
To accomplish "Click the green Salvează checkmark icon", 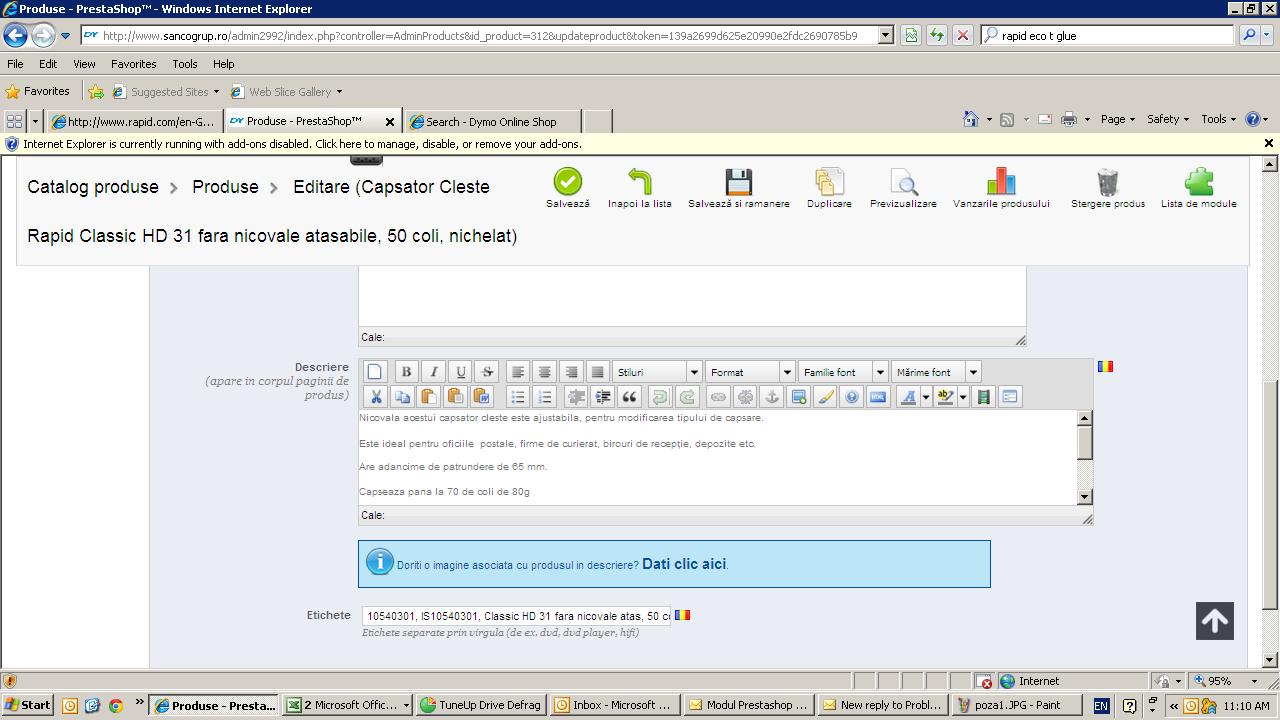I will tap(567, 182).
